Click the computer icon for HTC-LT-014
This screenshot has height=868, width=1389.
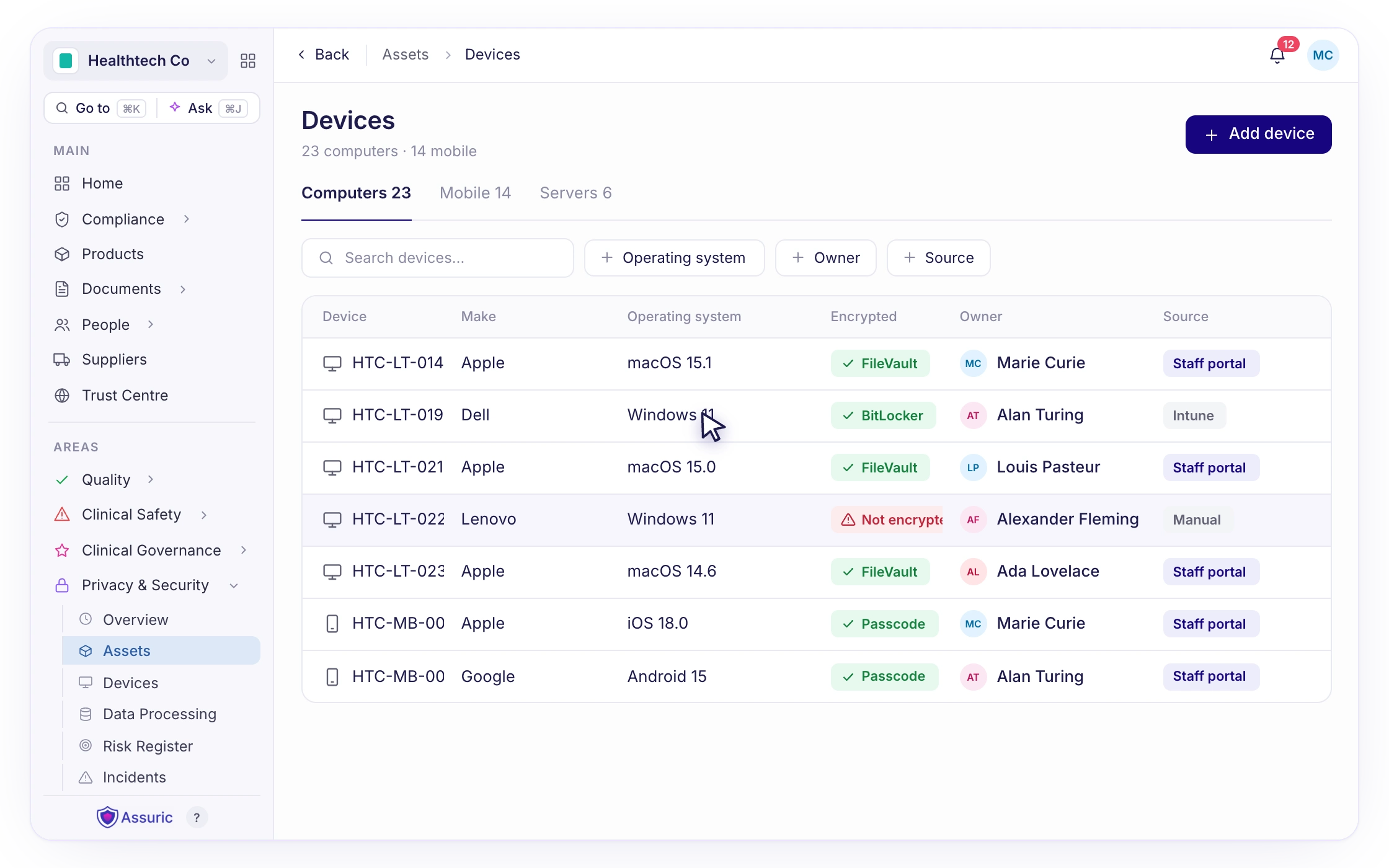pyautogui.click(x=332, y=363)
